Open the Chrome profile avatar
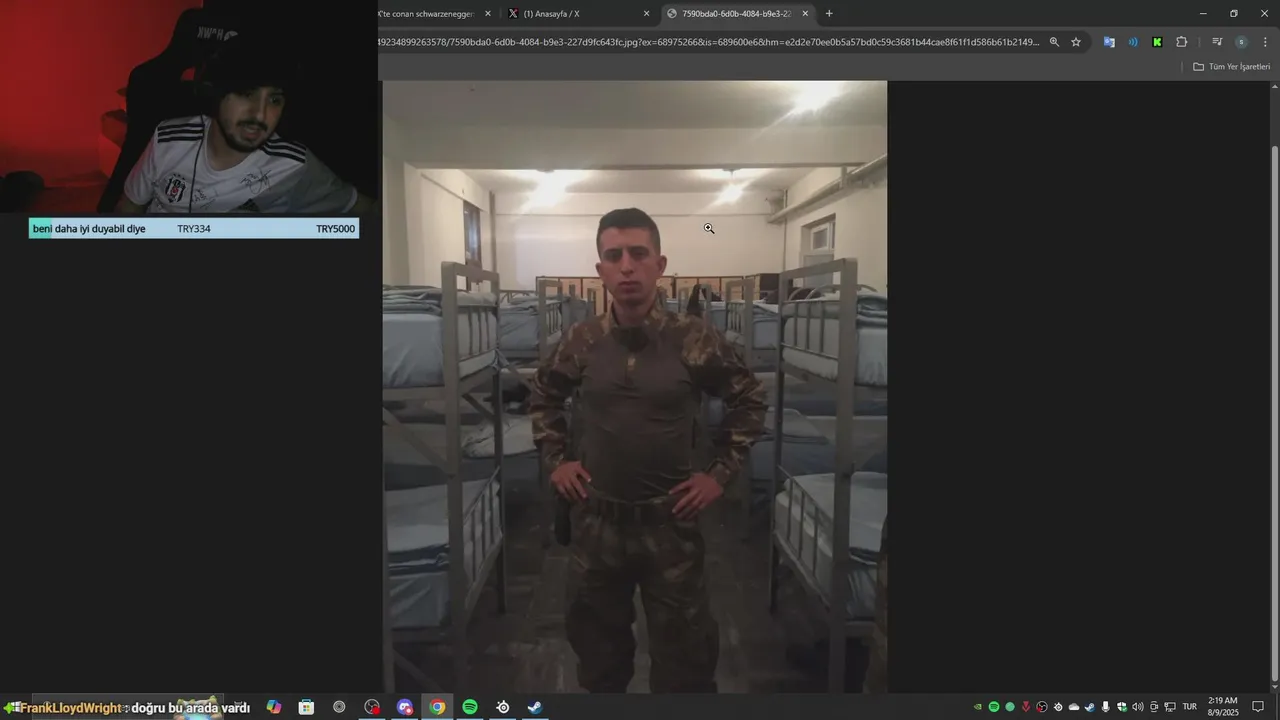This screenshot has height=720, width=1280. (1241, 42)
